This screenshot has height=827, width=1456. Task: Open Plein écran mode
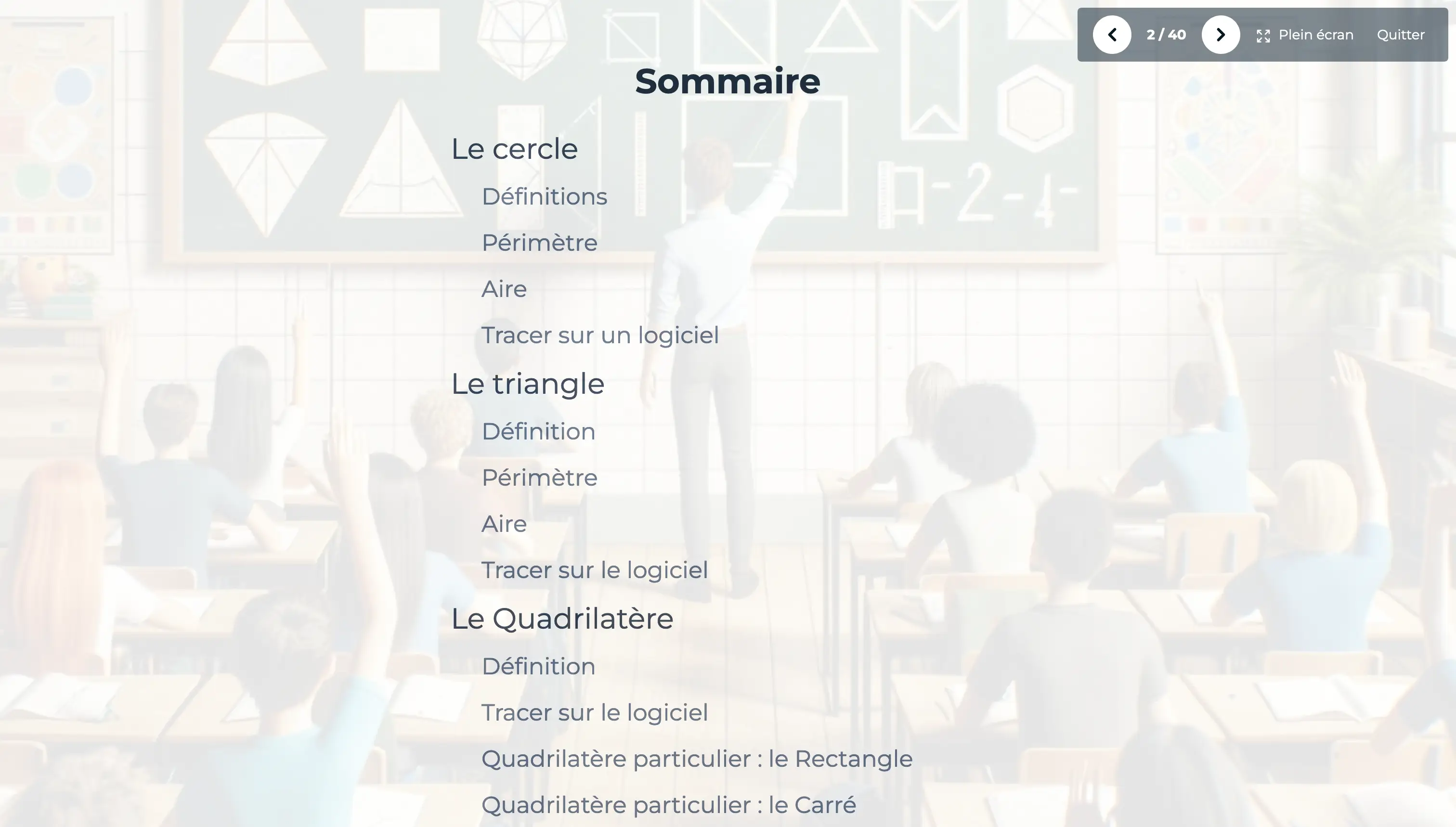[1305, 34]
